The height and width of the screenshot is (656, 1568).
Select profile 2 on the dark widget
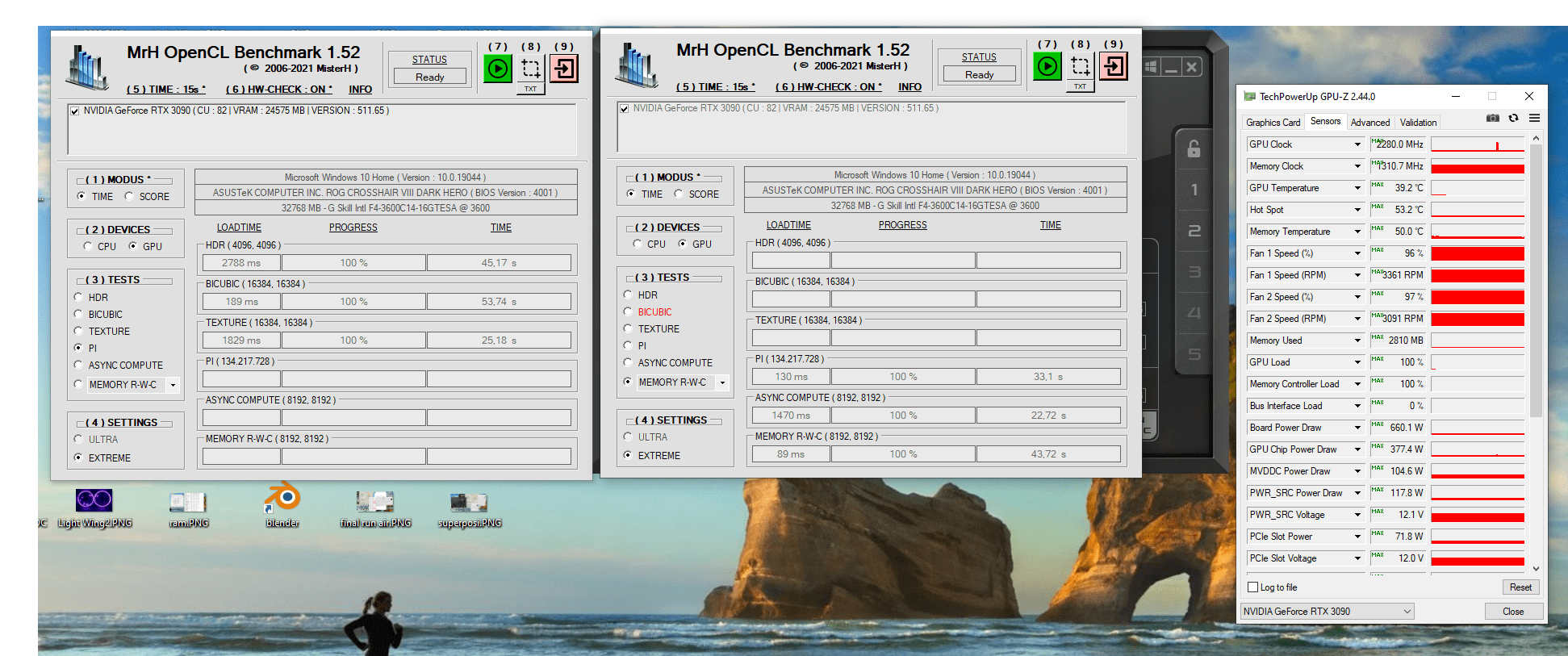click(1194, 232)
